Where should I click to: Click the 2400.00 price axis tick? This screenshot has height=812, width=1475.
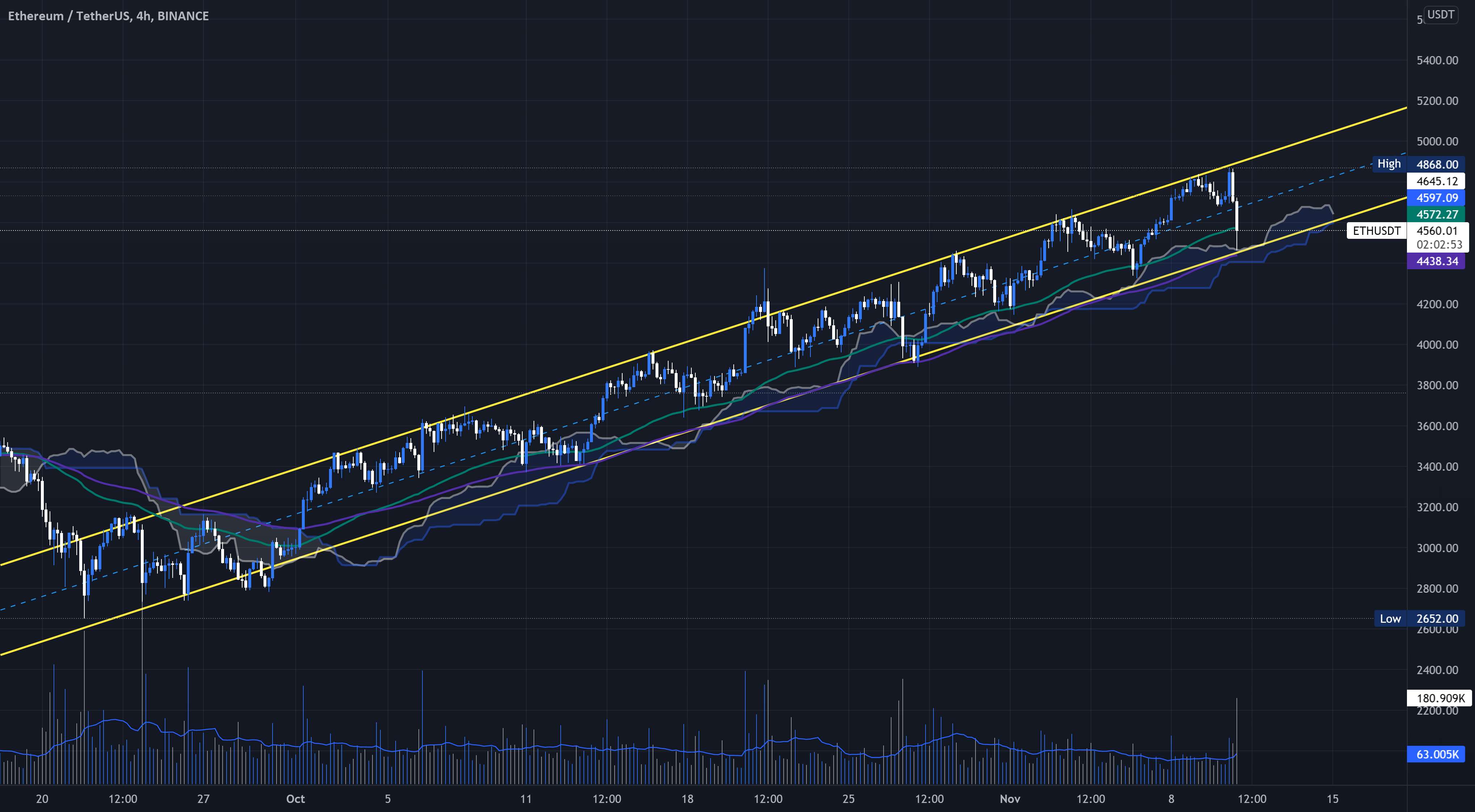[1437, 669]
